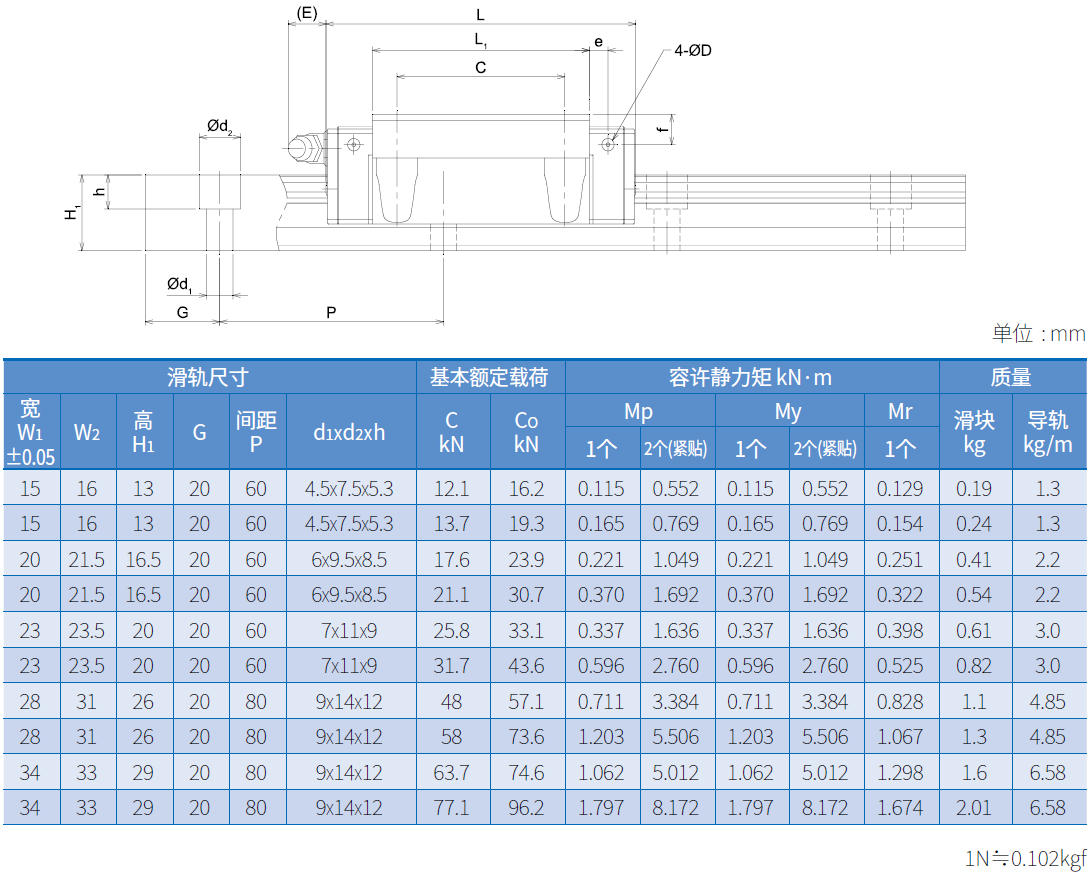This screenshot has width=1090, height=876.
Task: Click the 容许静力矩 kN·m header
Action: pyautogui.click(x=751, y=377)
